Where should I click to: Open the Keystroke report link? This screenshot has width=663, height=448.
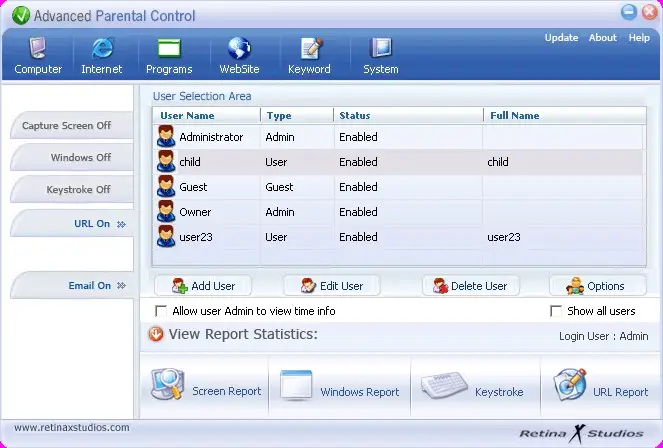point(499,392)
